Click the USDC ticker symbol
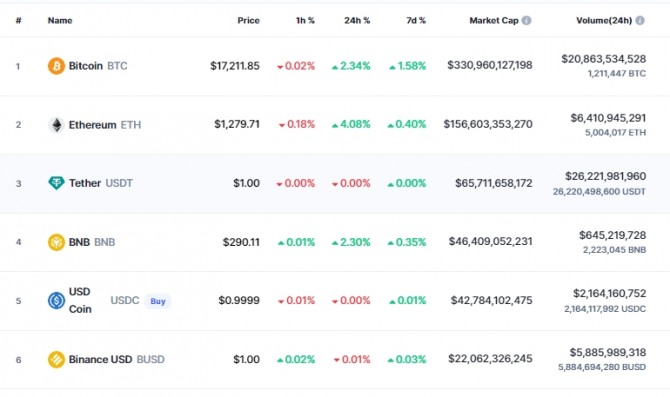670x397 pixels. click(x=125, y=300)
